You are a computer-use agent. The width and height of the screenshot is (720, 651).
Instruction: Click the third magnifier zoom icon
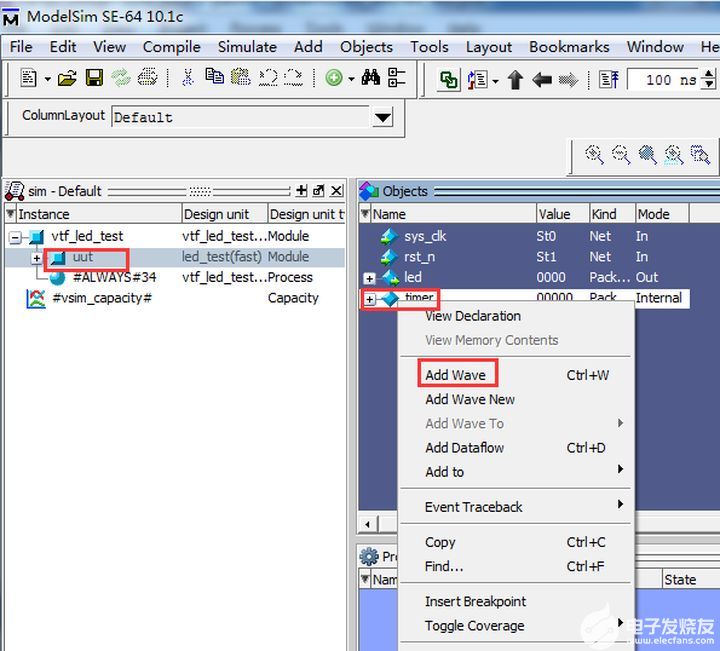(x=647, y=154)
